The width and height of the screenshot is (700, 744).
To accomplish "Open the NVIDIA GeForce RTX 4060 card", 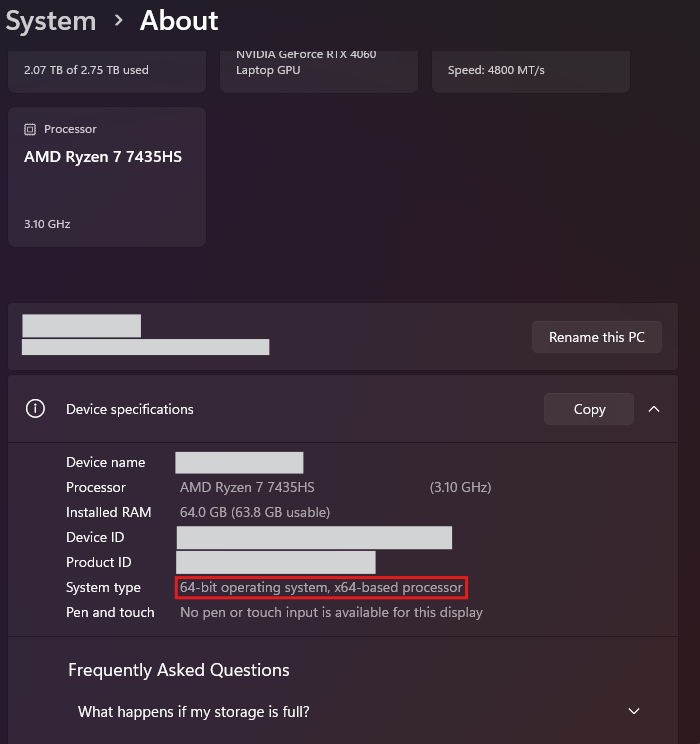I will click(318, 68).
